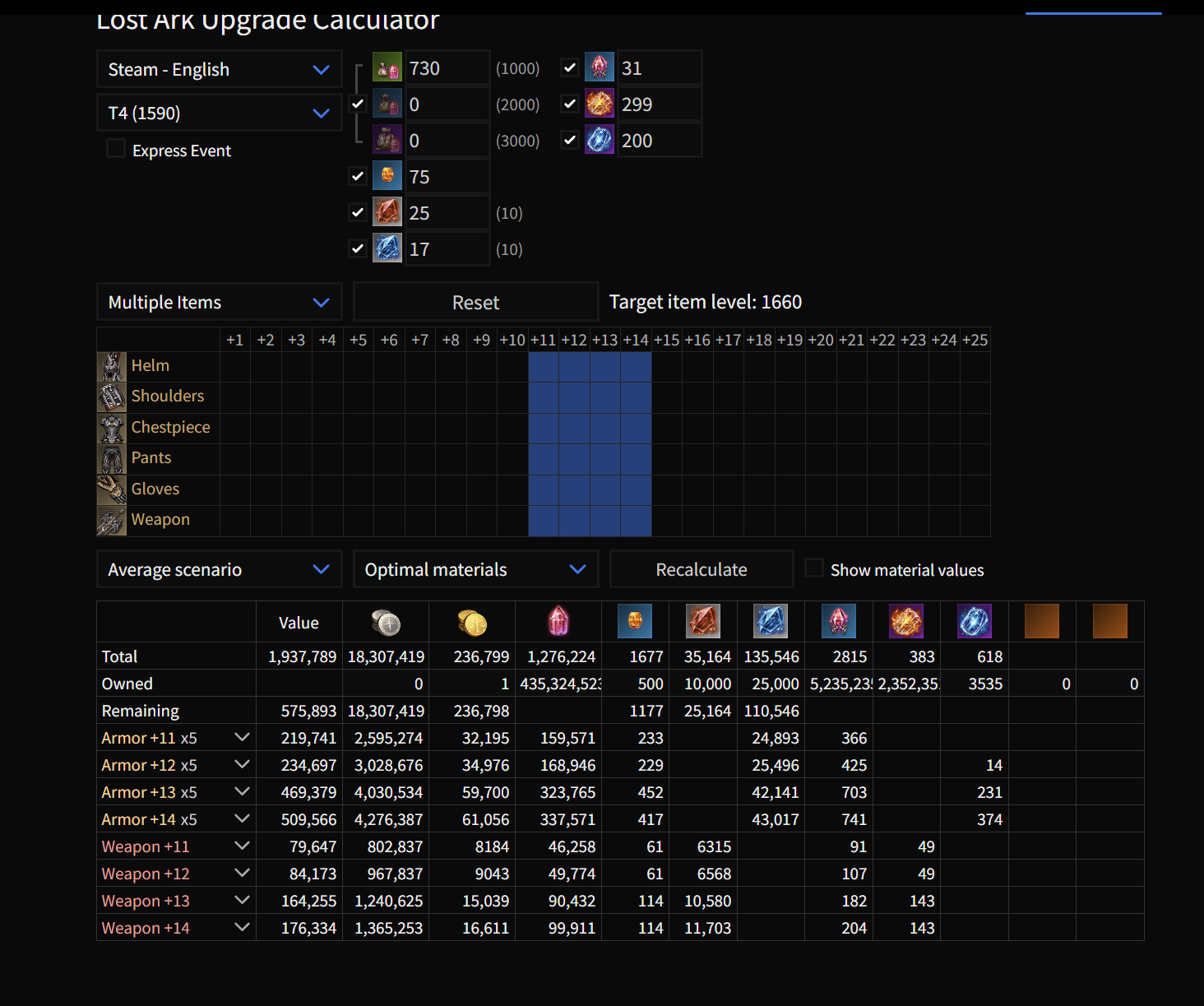This screenshot has width=1204, height=1006.
Task: Expand the Weapon +12 row
Action: (x=242, y=873)
